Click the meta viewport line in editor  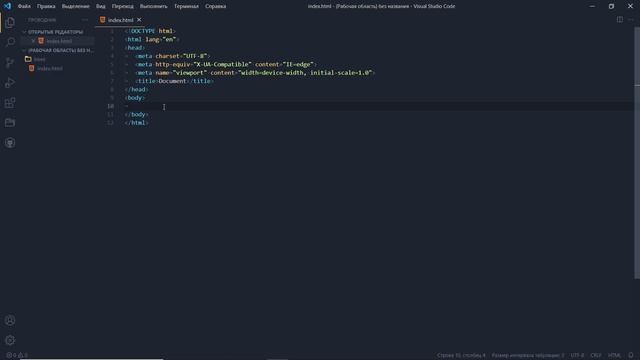coord(255,73)
